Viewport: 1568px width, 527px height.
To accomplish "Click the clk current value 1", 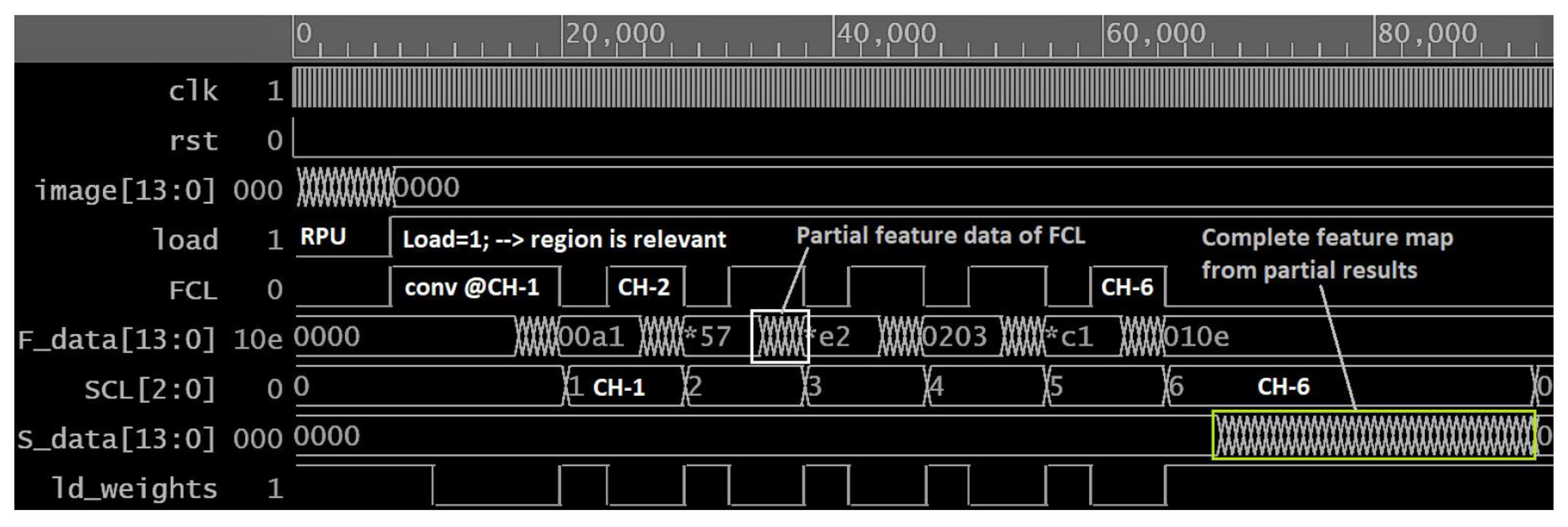I will (x=275, y=91).
